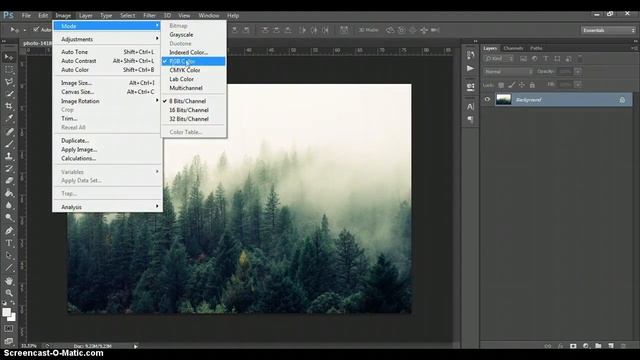Select the Clone Stamp tool

pyautogui.click(x=9, y=156)
